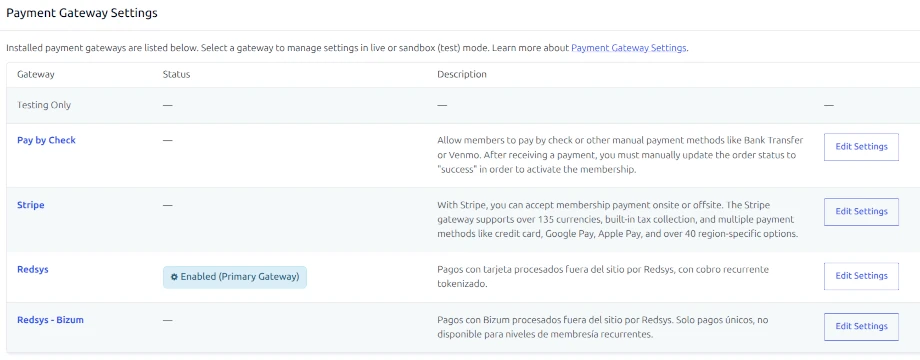Viewport: 920px width, 360px height.
Task: Open the Stripe gateway link
Action: (31, 205)
